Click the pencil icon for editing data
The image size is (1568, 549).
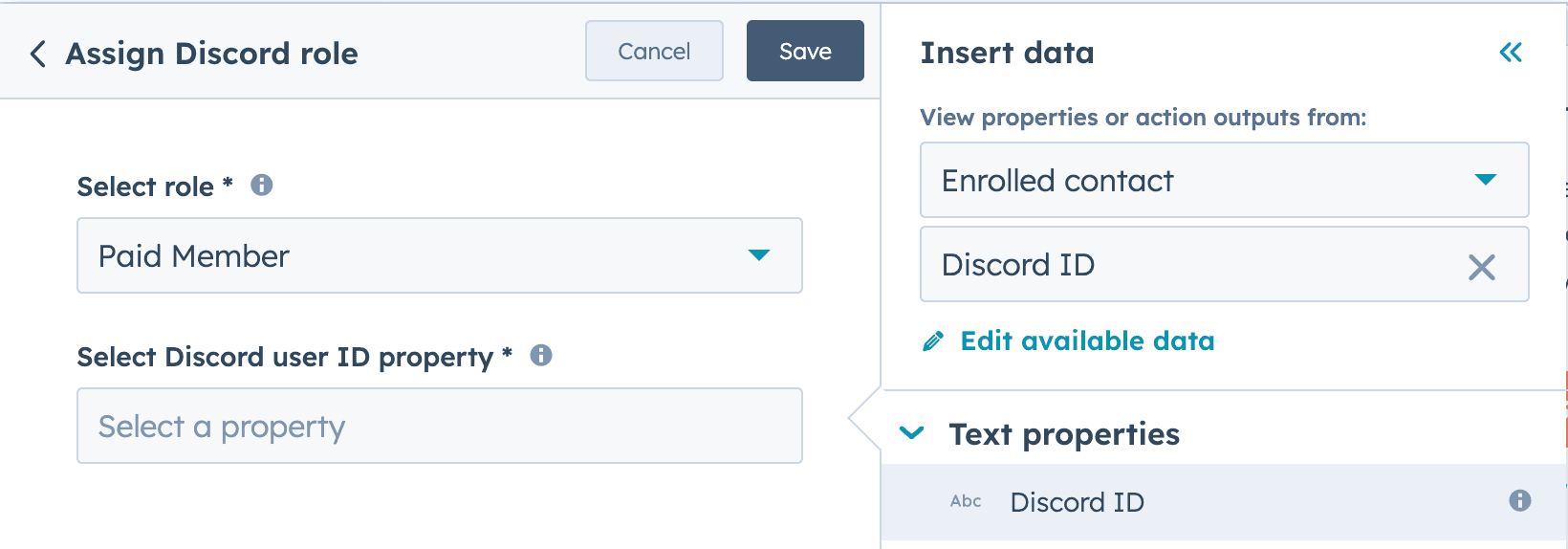933,341
